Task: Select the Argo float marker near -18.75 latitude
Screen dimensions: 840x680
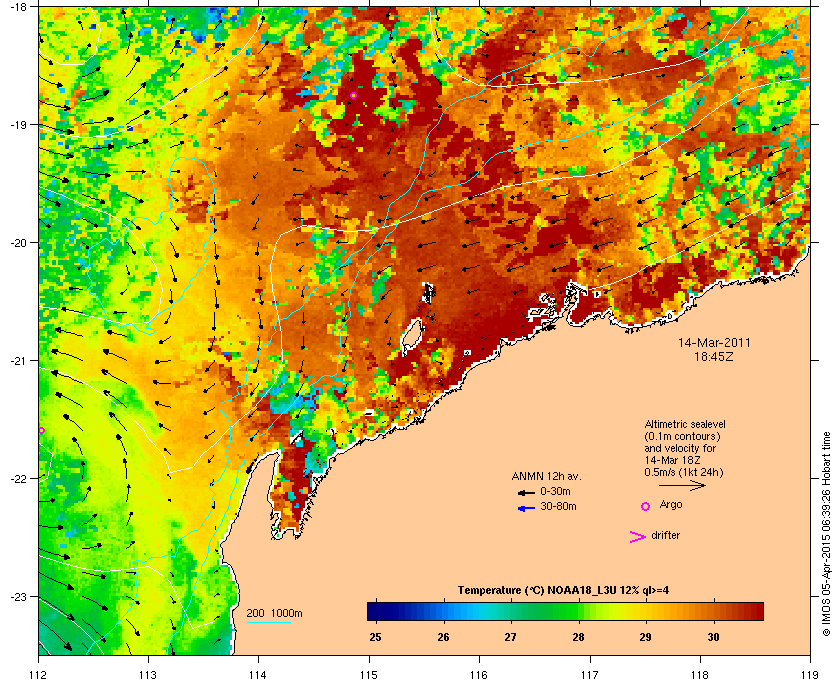Action: 353,95
